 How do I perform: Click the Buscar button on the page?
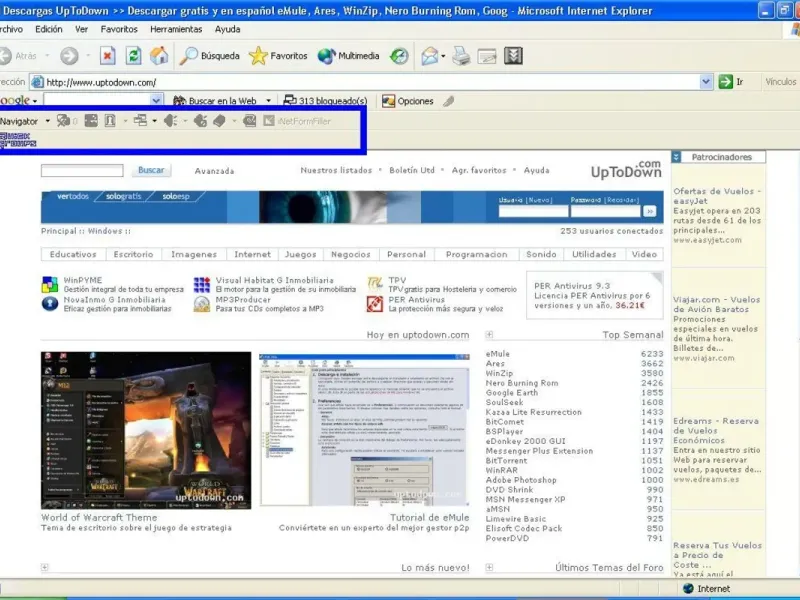[151, 171]
